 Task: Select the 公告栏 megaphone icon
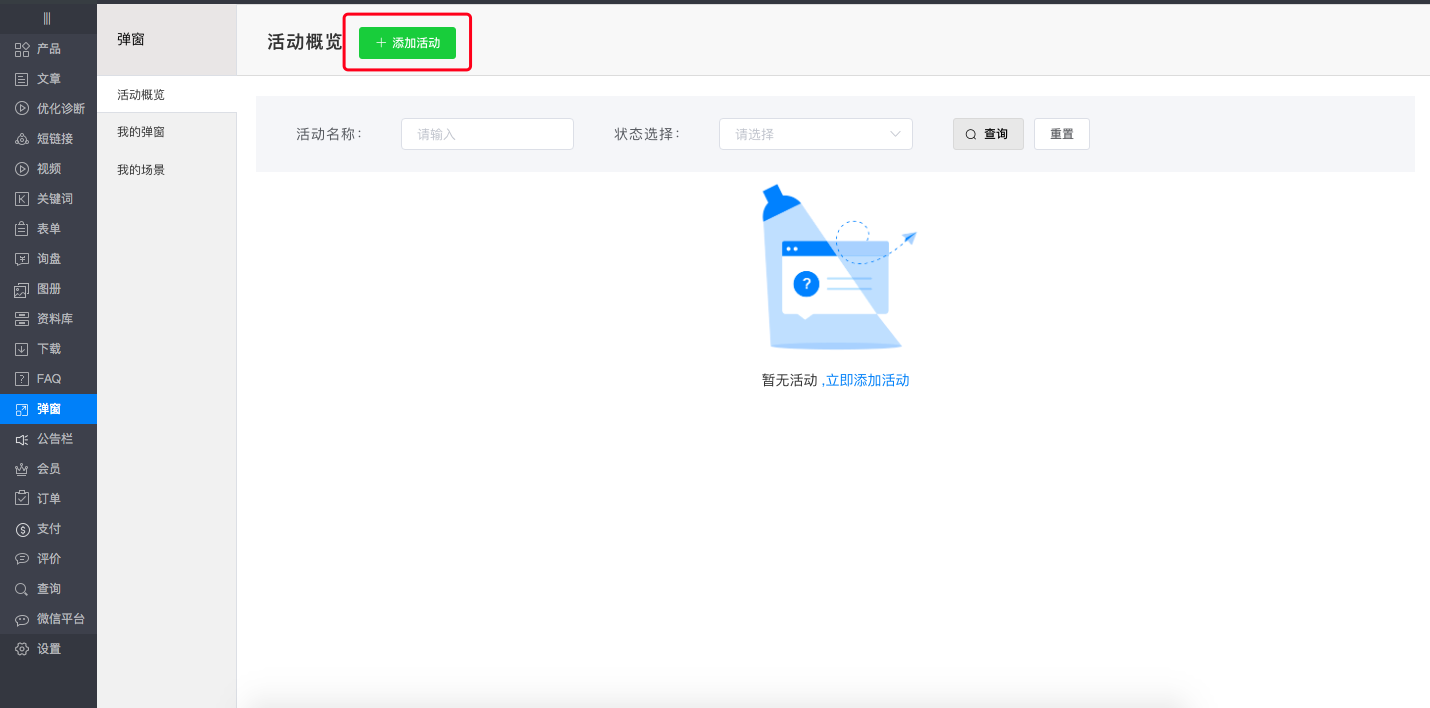pyautogui.click(x=22, y=439)
